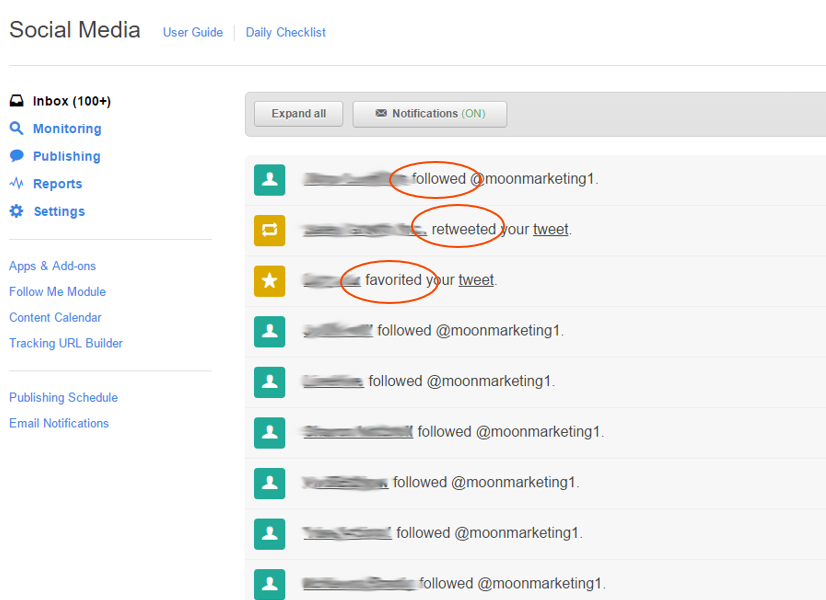Click the green follower icon in first row
826x600 pixels.
pos(270,180)
